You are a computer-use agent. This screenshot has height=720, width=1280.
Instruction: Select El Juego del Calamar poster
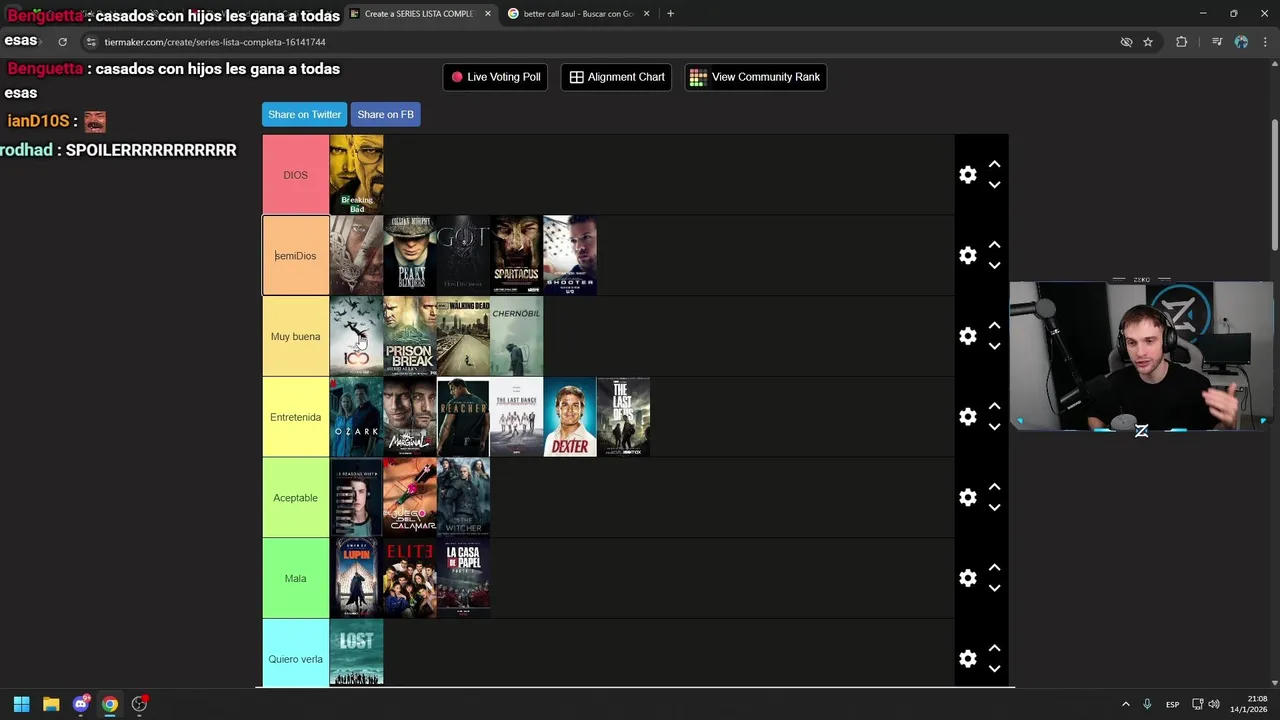[x=410, y=498]
